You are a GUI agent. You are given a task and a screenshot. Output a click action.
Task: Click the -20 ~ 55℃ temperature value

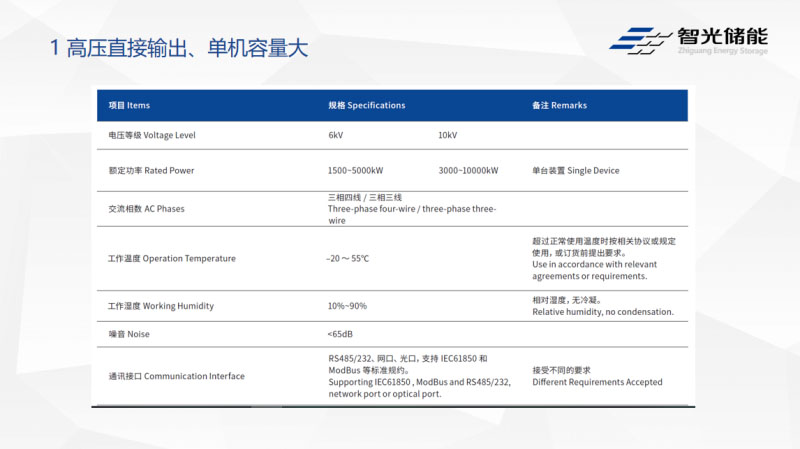(x=348, y=258)
